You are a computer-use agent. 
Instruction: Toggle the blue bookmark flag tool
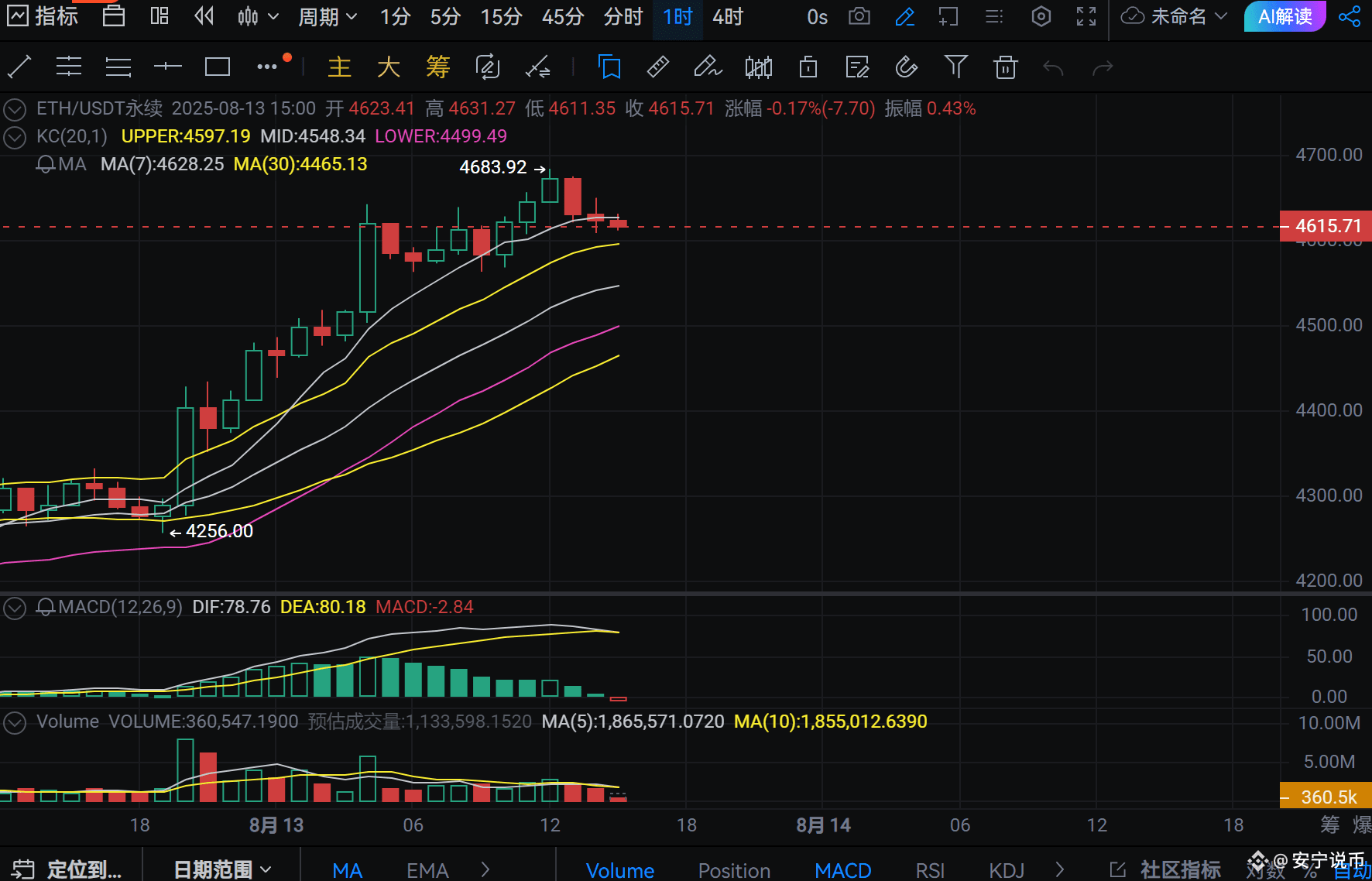(609, 67)
